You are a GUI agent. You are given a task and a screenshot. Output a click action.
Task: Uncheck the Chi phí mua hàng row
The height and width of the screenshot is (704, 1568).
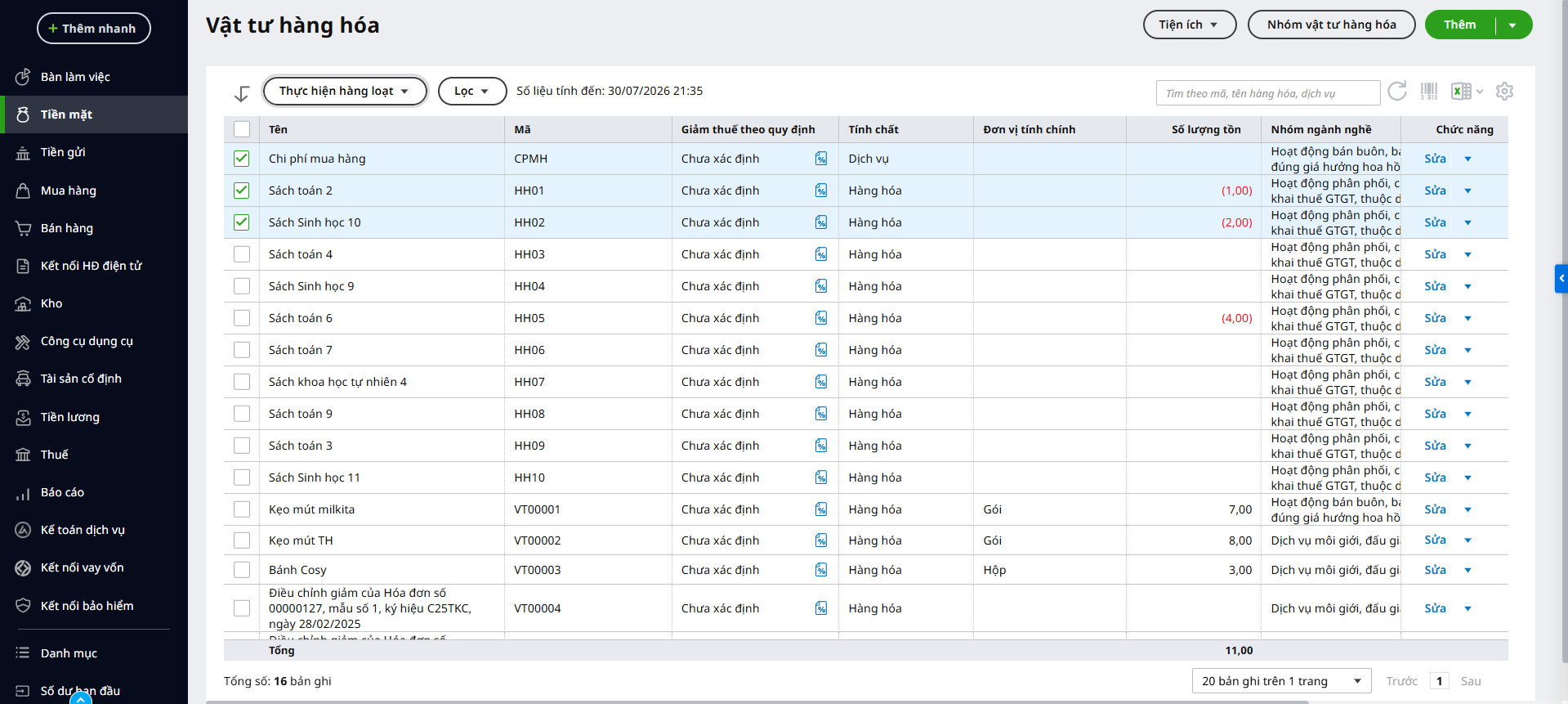[242, 159]
